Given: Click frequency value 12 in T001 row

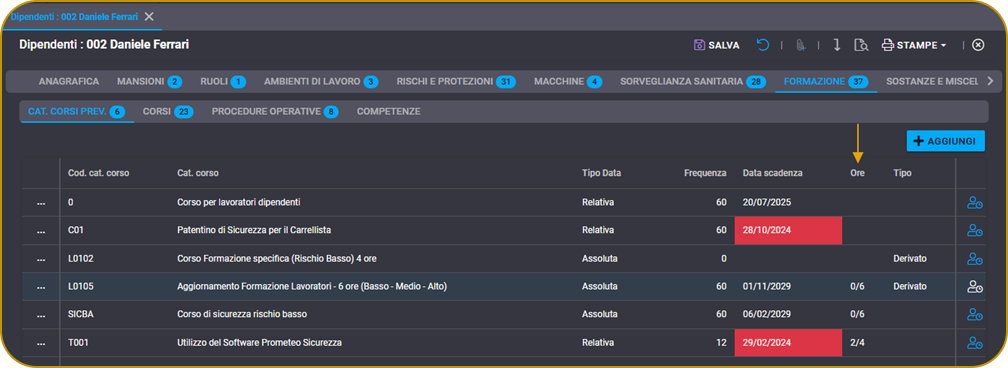Looking at the screenshot, I should [721, 343].
